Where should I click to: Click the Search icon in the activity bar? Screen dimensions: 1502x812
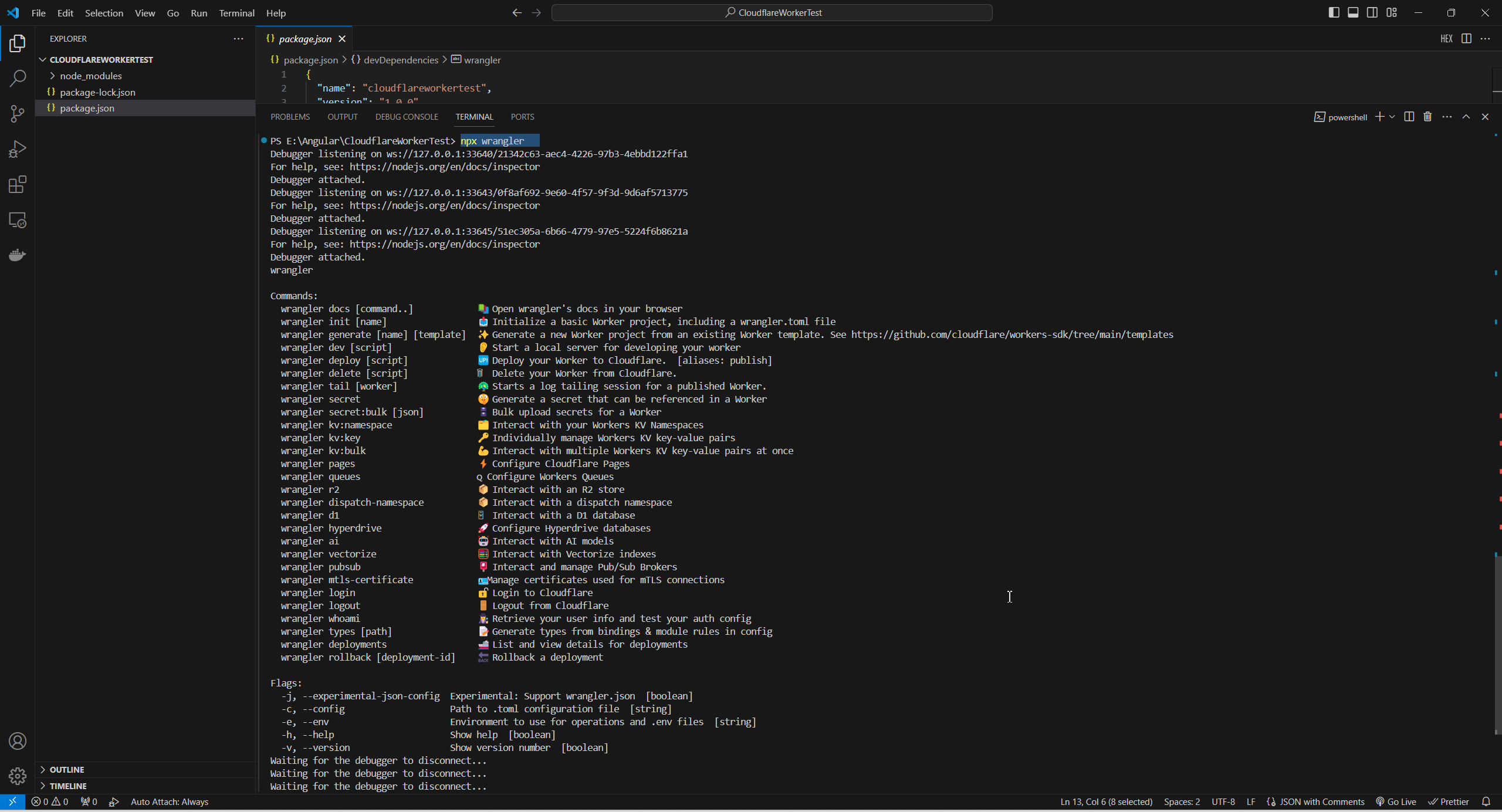tap(18, 79)
